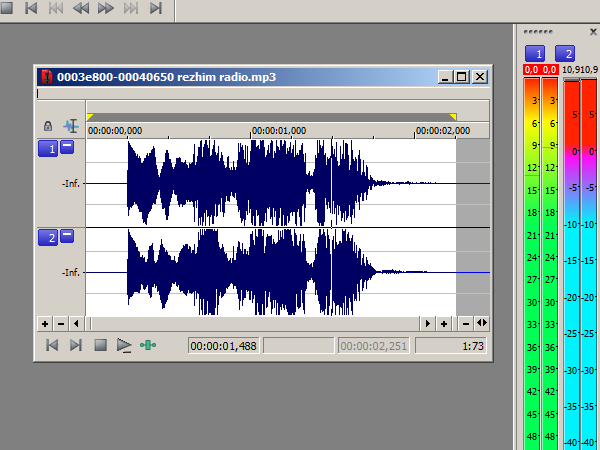Go to end in the main transport toolbar
The image size is (600, 450).
point(155,8)
